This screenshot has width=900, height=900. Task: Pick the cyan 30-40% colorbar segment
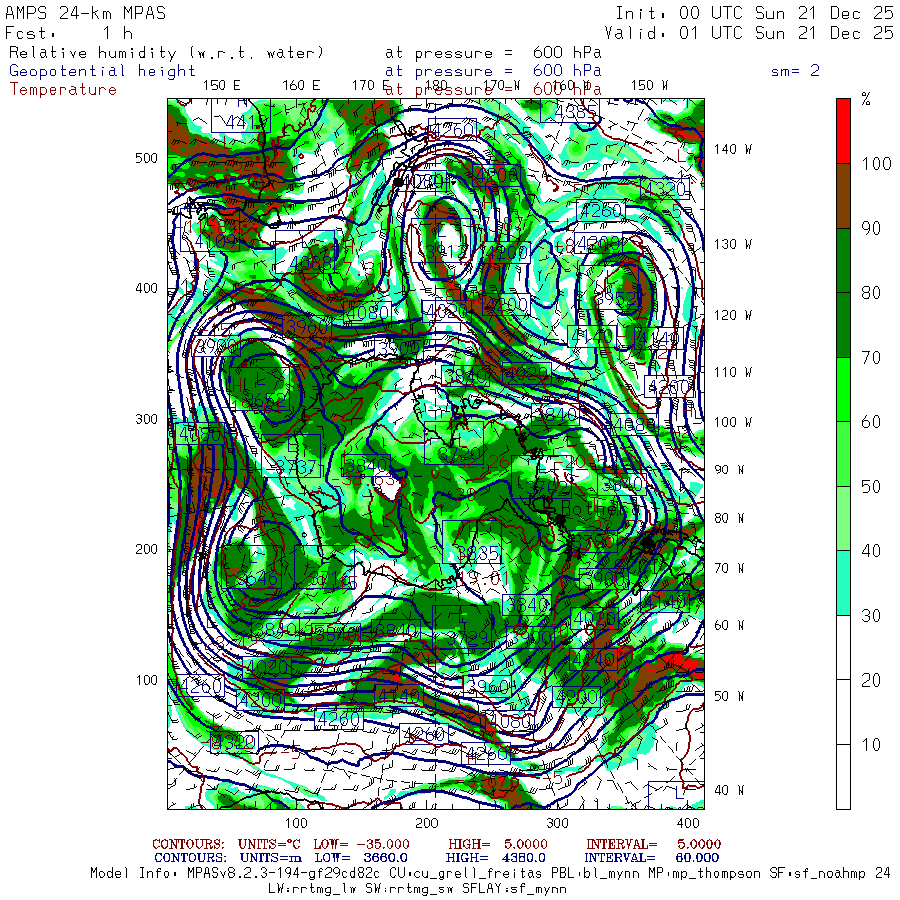843,583
